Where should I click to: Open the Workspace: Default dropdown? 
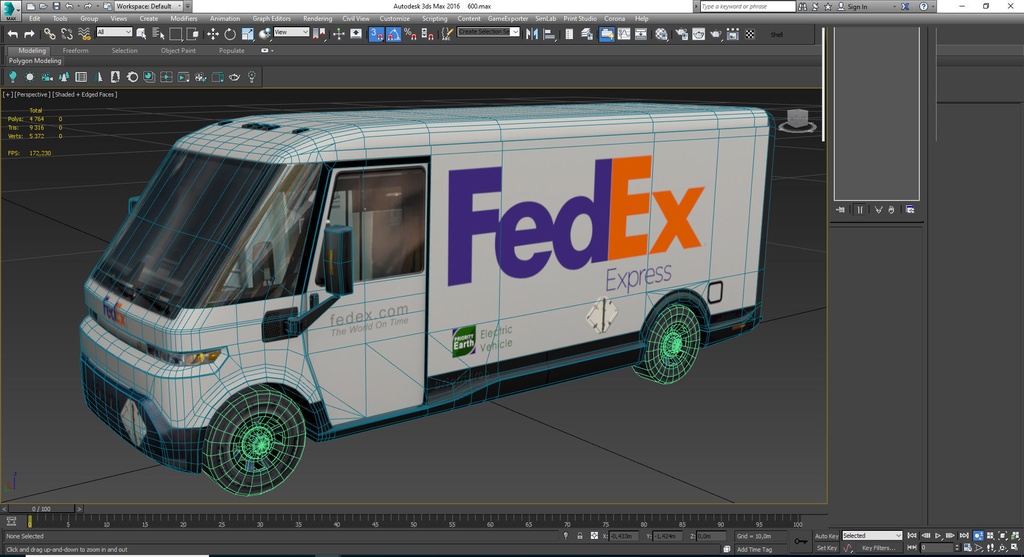click(x=150, y=6)
